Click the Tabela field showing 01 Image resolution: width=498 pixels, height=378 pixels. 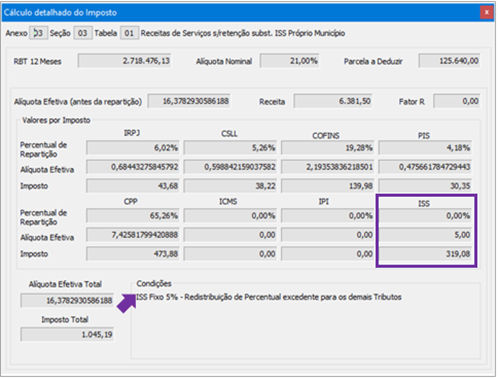(129, 33)
